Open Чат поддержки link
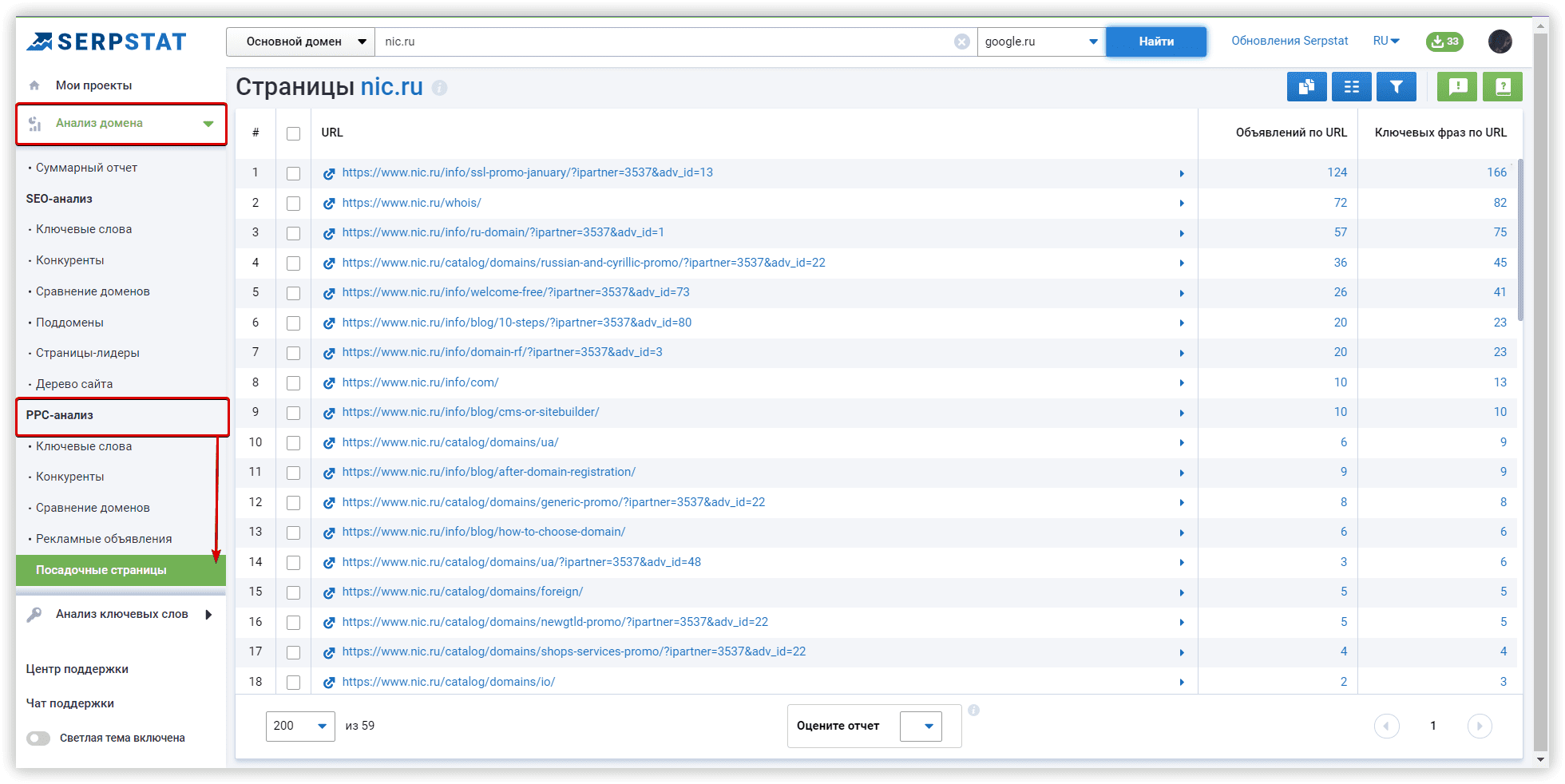This screenshot has height=784, width=1565. (69, 703)
